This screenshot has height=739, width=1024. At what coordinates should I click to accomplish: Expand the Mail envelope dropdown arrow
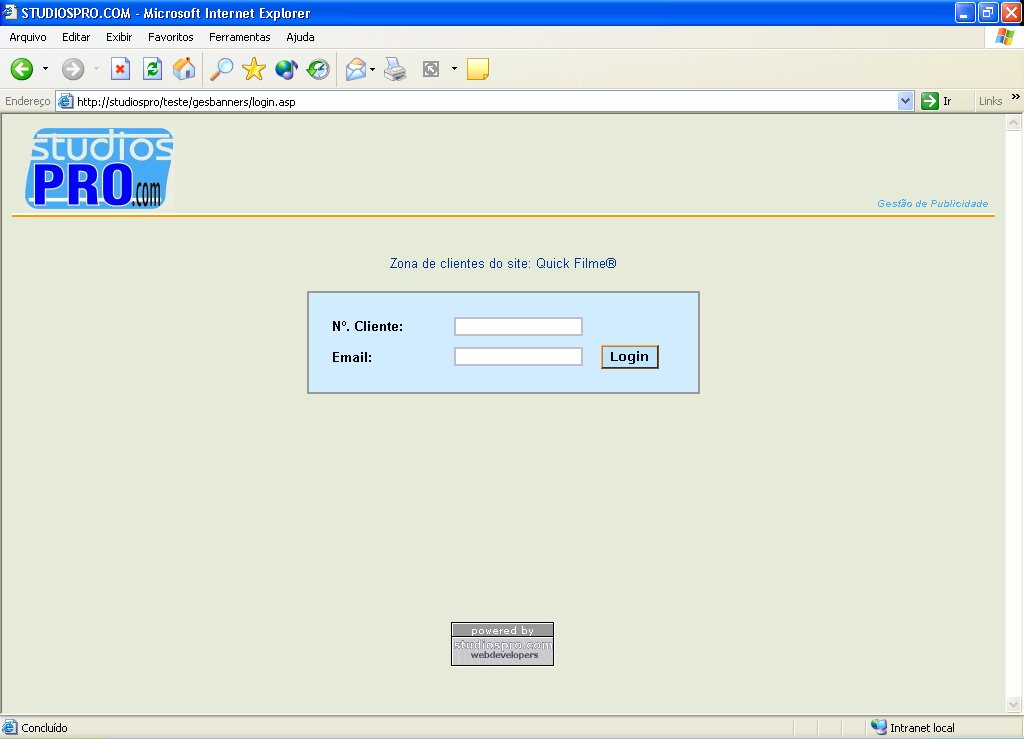tap(373, 69)
